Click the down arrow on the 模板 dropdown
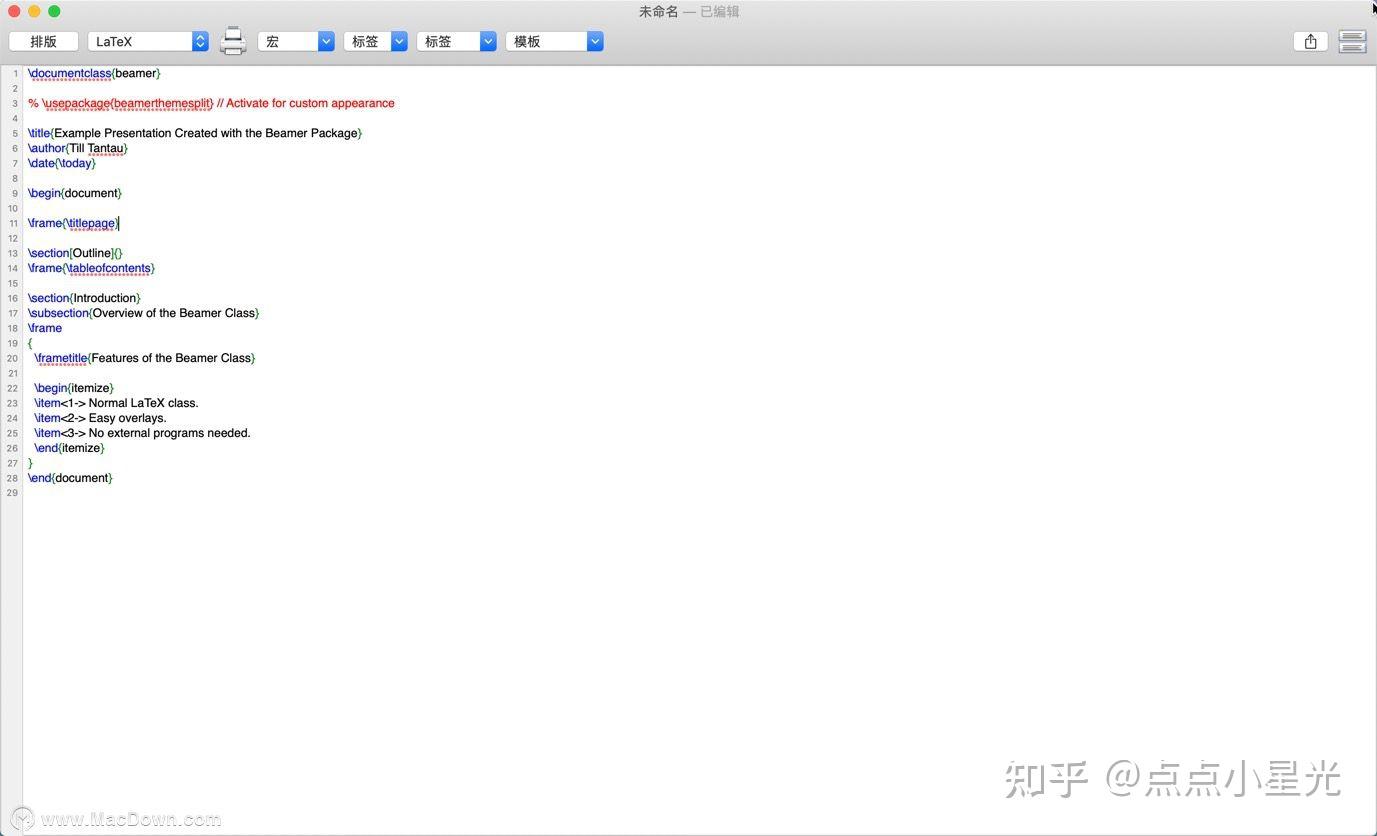 coord(595,41)
